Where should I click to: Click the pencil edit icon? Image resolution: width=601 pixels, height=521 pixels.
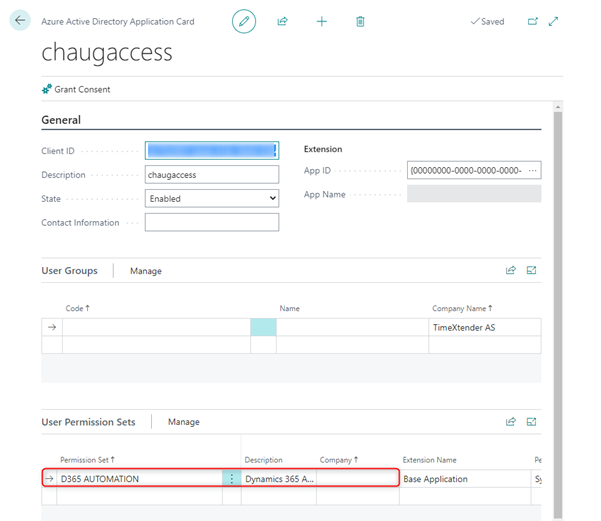point(244,21)
